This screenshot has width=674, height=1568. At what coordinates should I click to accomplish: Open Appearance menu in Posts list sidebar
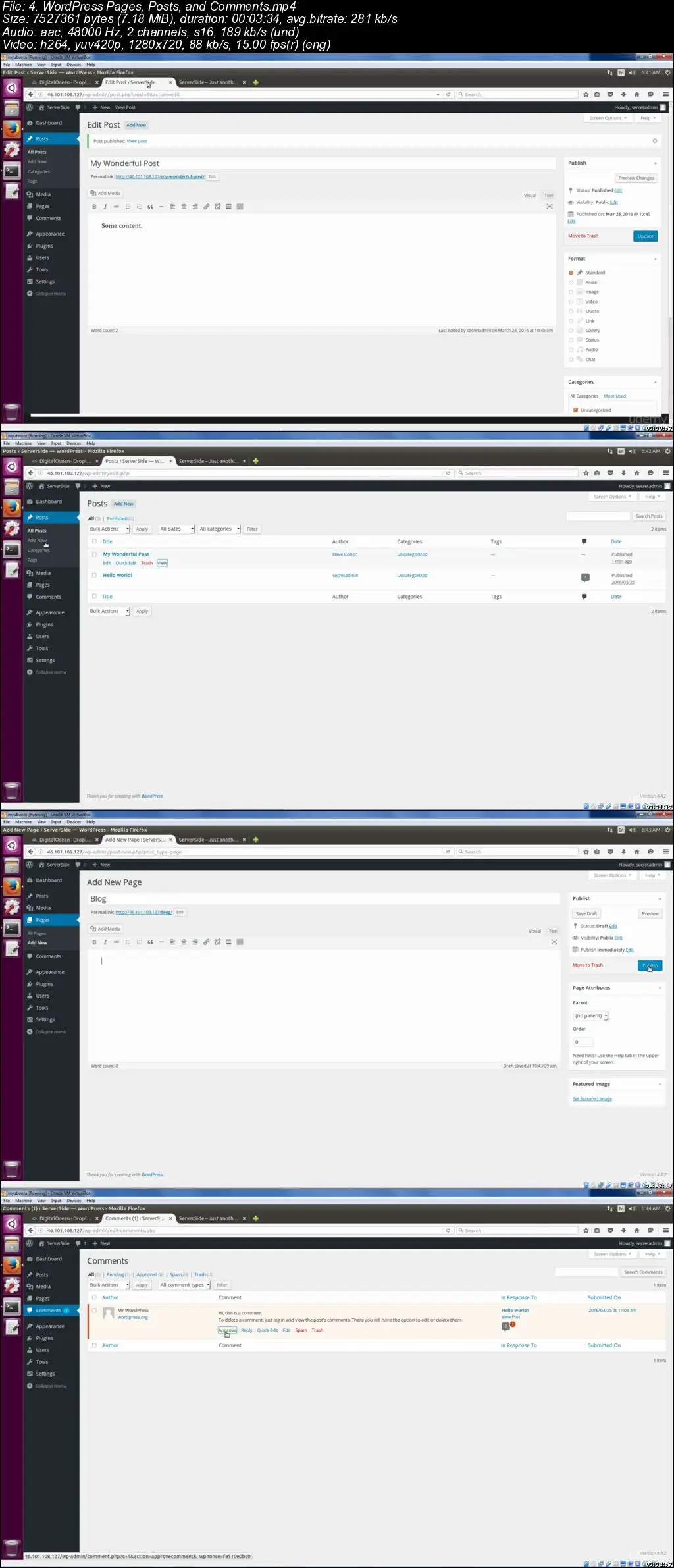[x=51, y=613]
